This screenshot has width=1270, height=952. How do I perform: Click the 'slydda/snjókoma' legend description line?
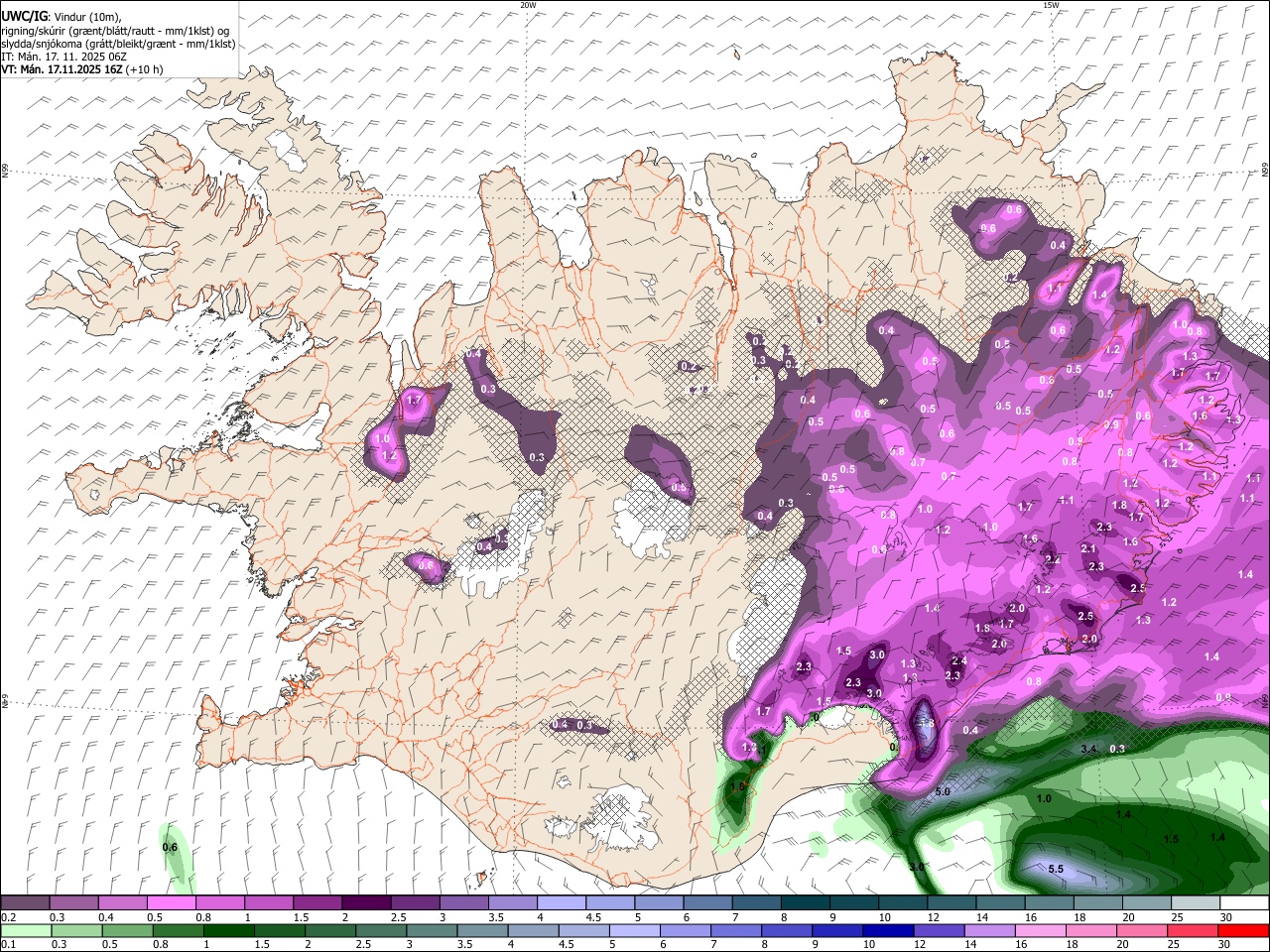118,44
